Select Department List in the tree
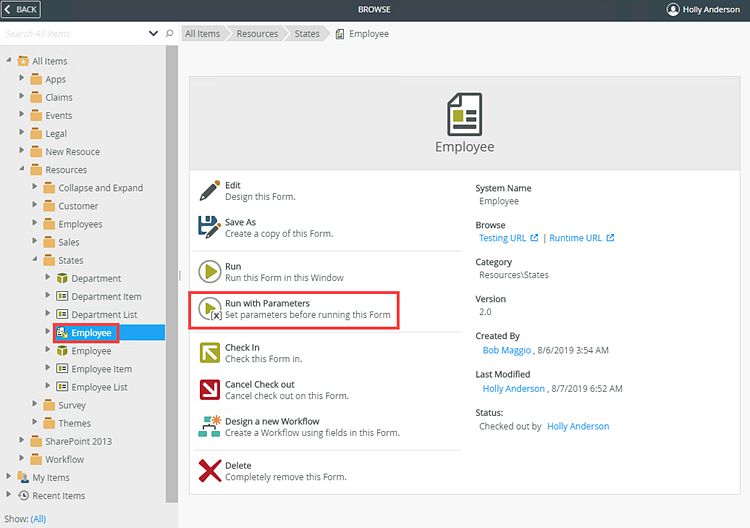The width and height of the screenshot is (750, 528). (104, 315)
